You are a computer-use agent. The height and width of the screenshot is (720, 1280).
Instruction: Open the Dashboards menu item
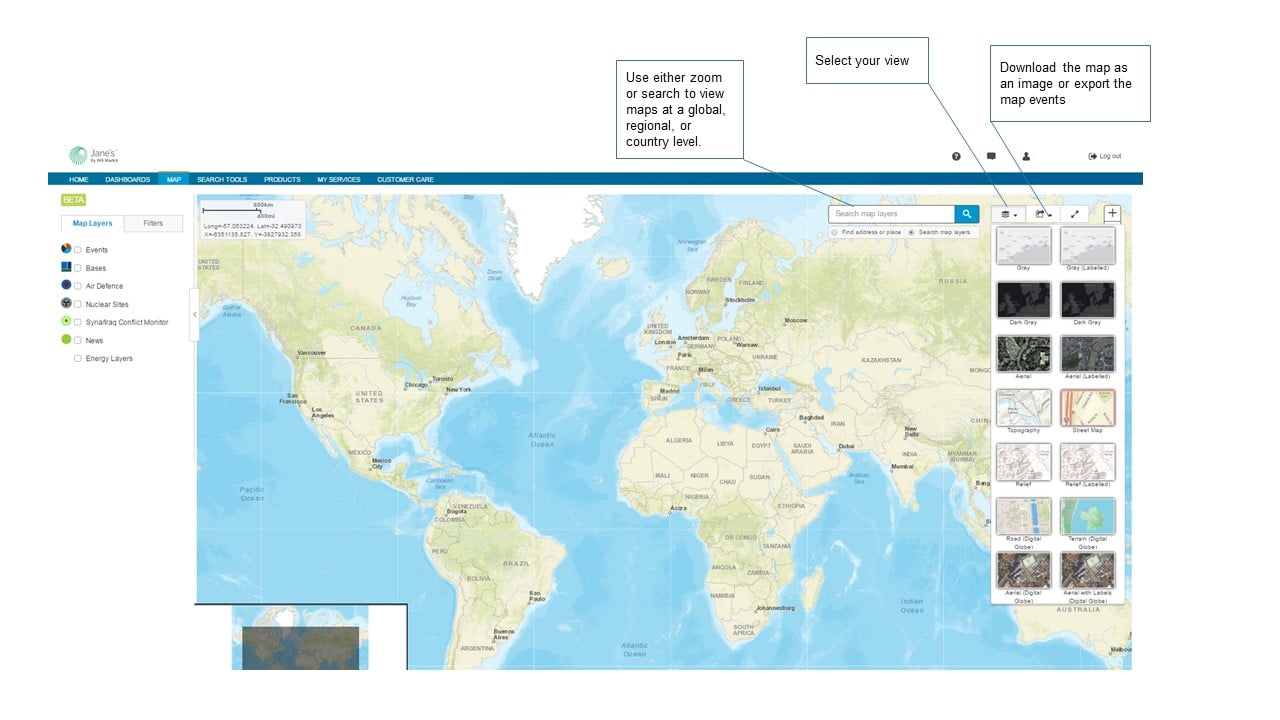click(127, 179)
